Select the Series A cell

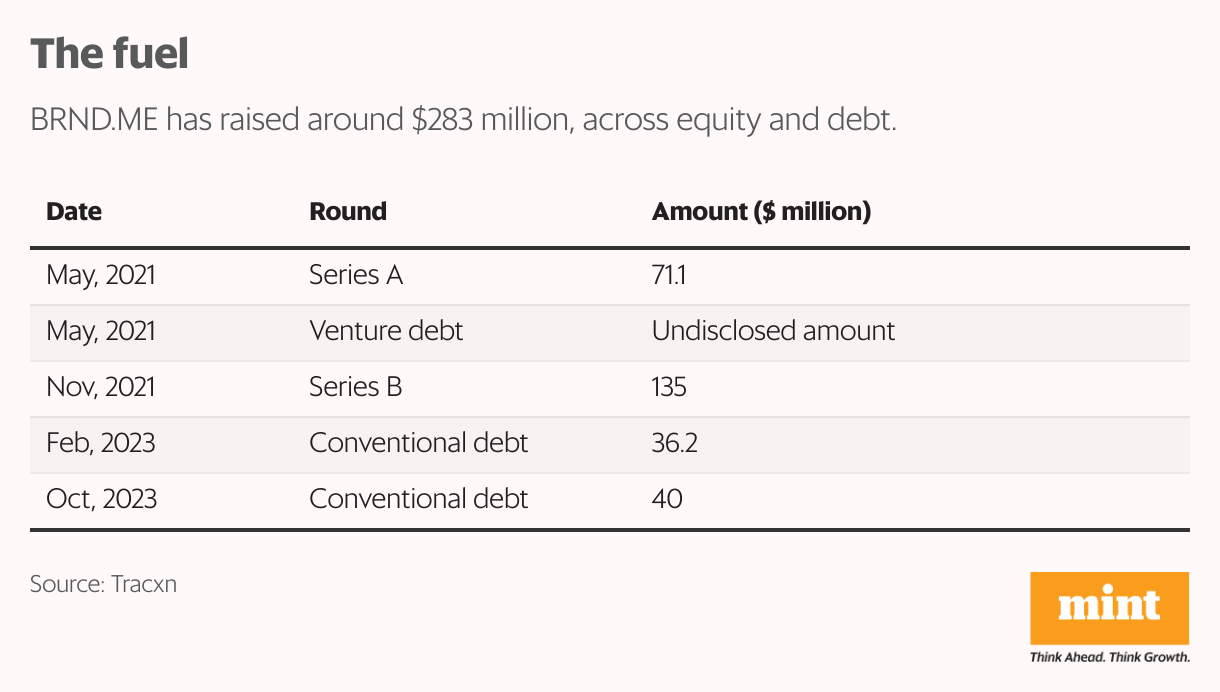click(x=355, y=275)
